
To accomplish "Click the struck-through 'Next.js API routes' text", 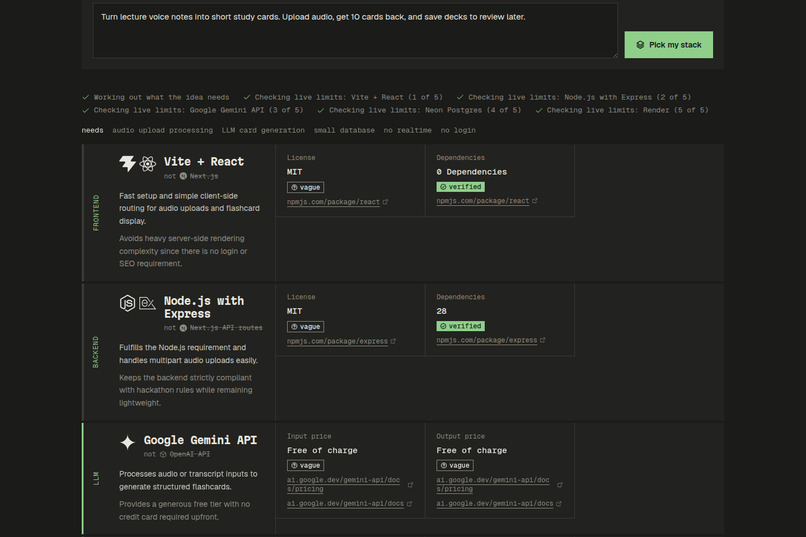I will pyautogui.click(x=226, y=328).
